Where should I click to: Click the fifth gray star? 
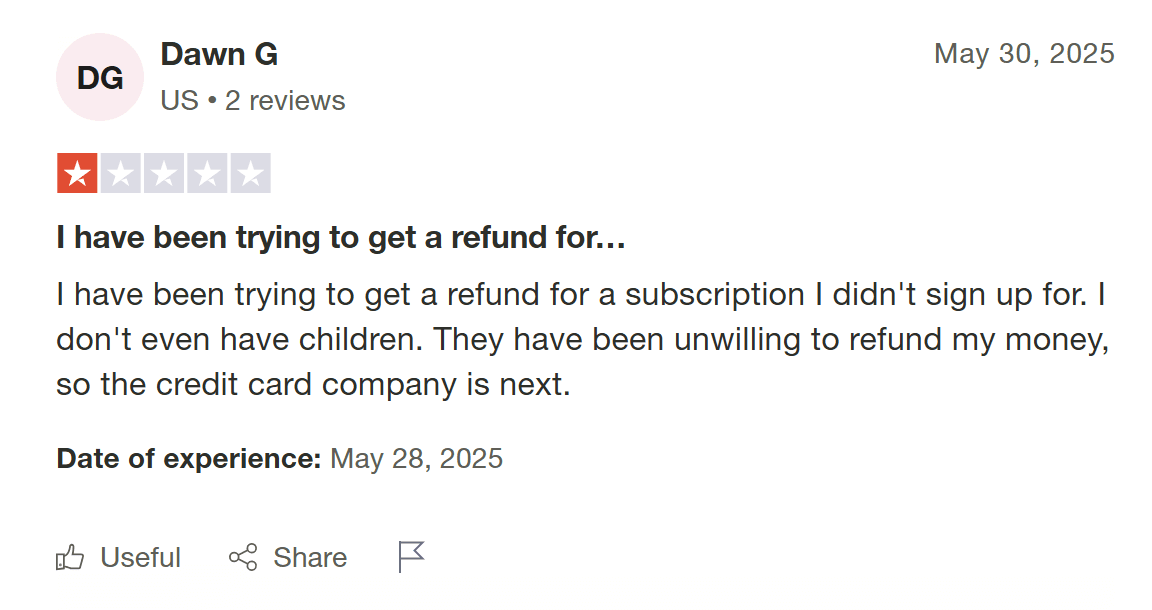tap(250, 174)
